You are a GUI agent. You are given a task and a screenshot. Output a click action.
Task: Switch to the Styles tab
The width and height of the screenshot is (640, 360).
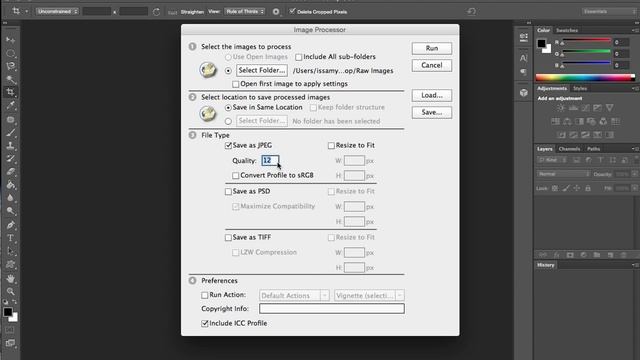(580, 89)
